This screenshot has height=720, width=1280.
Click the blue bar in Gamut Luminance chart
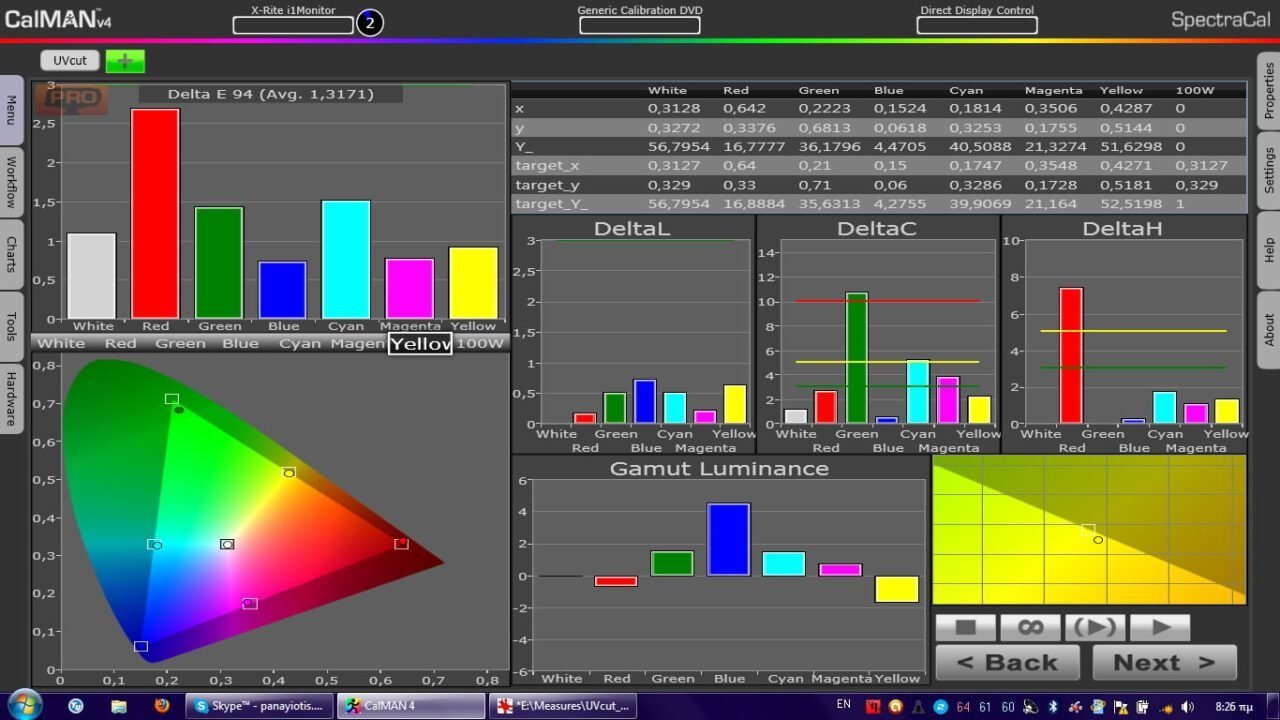click(x=728, y=540)
